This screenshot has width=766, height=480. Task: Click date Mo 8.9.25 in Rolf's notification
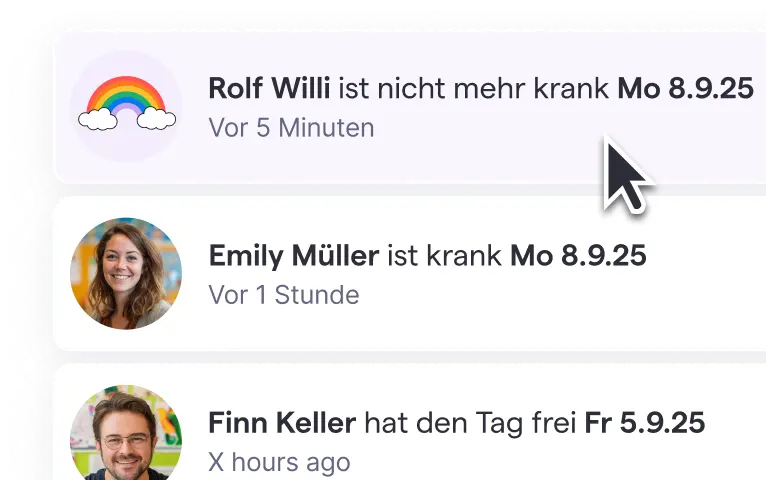[685, 88]
